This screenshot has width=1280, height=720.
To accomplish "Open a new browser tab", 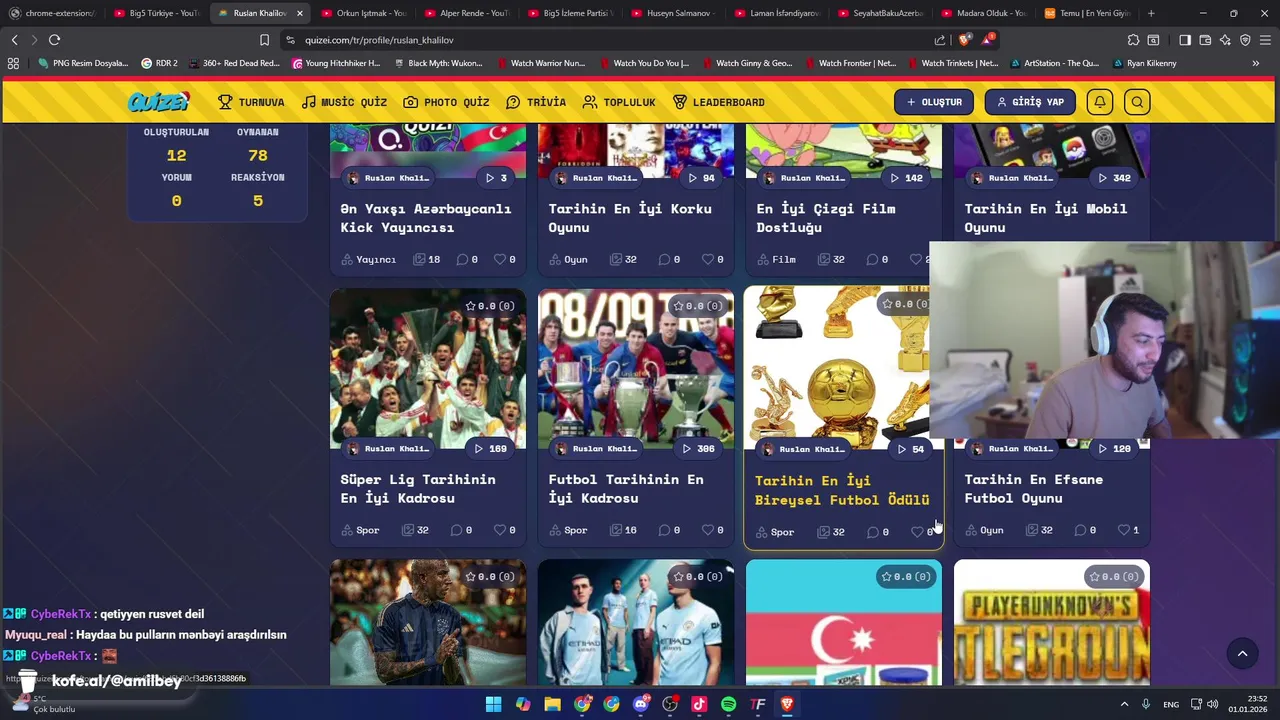I will pos(1151,13).
